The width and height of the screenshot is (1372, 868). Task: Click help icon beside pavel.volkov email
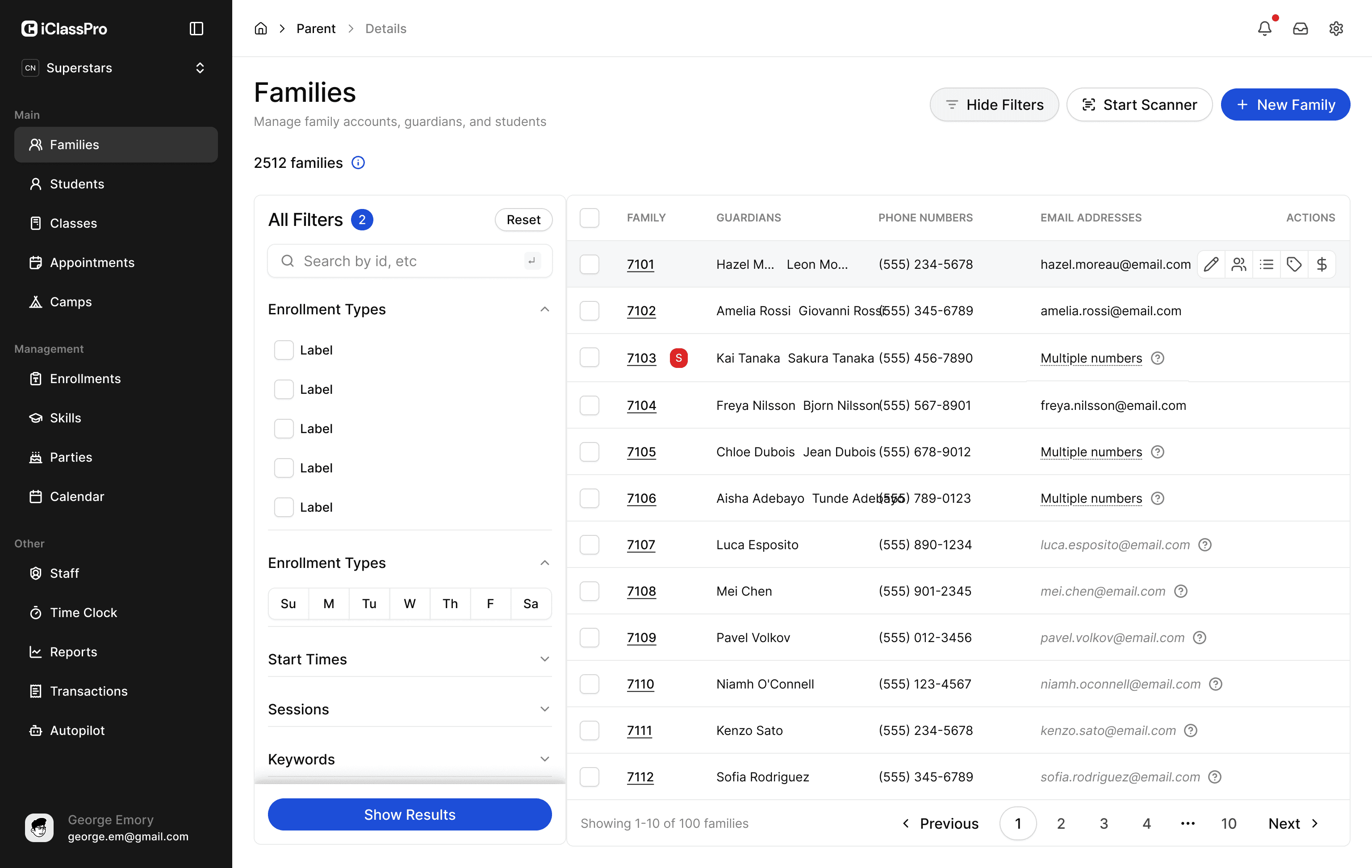pyautogui.click(x=1199, y=638)
